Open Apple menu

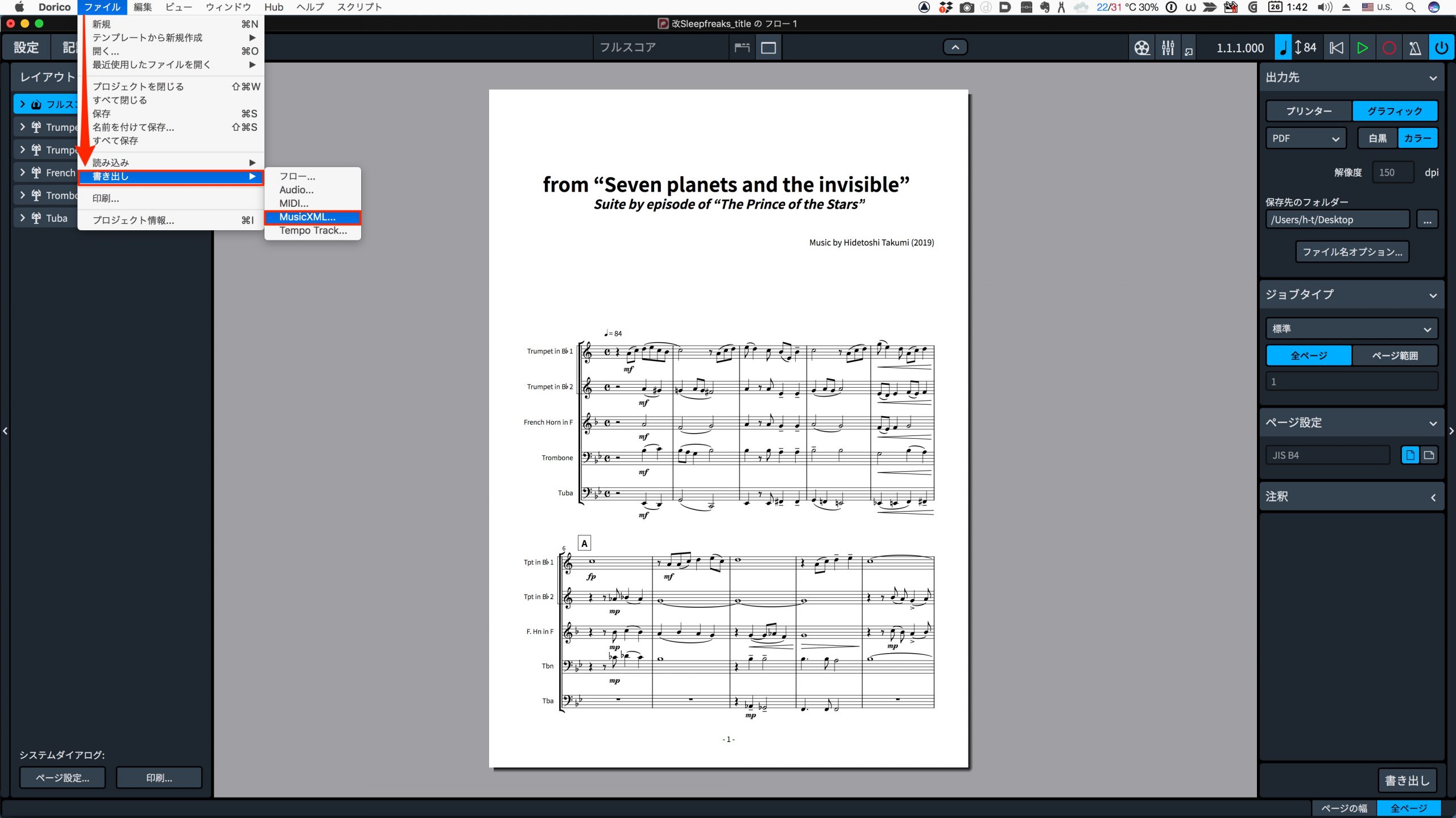coord(19,7)
